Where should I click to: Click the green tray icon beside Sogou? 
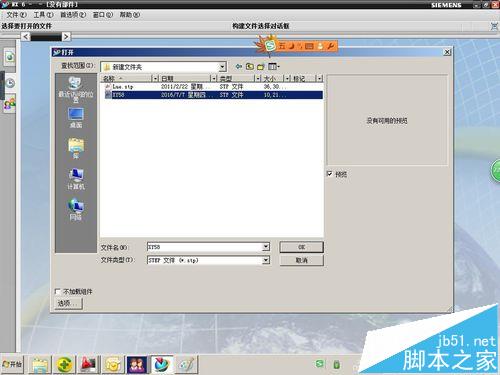[x=336, y=364]
